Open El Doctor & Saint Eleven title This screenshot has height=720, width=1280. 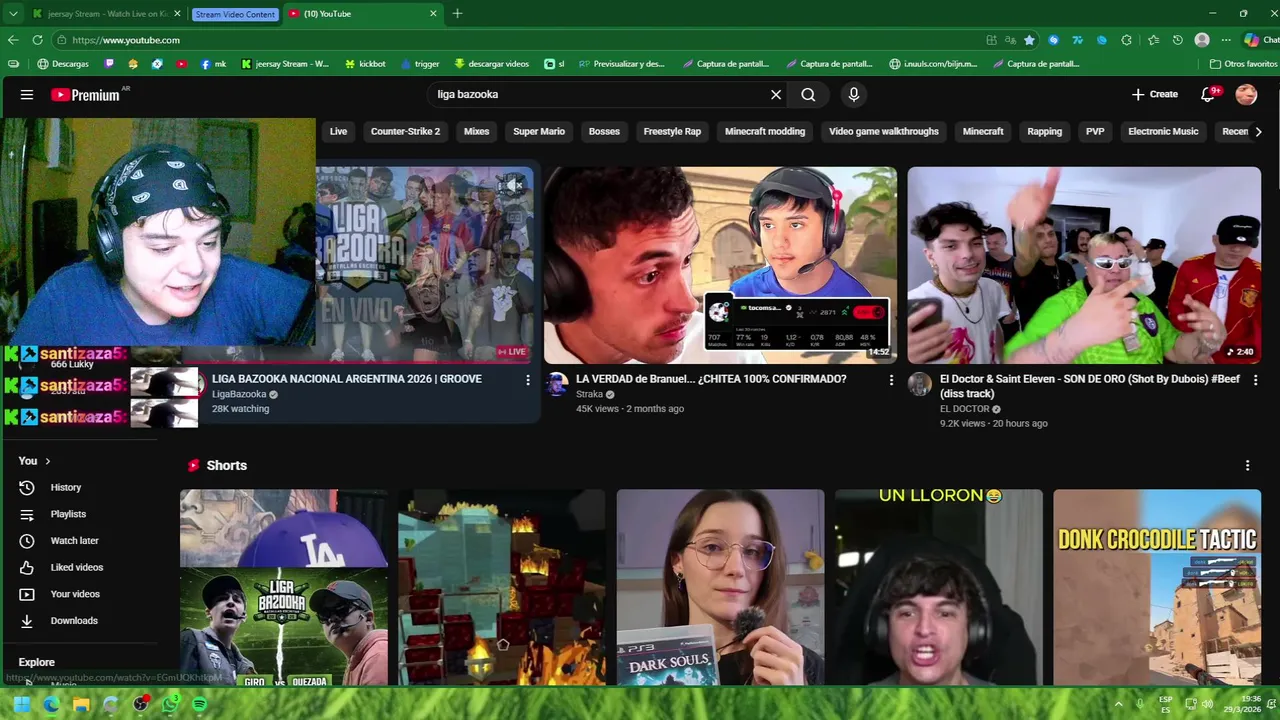coord(1090,386)
